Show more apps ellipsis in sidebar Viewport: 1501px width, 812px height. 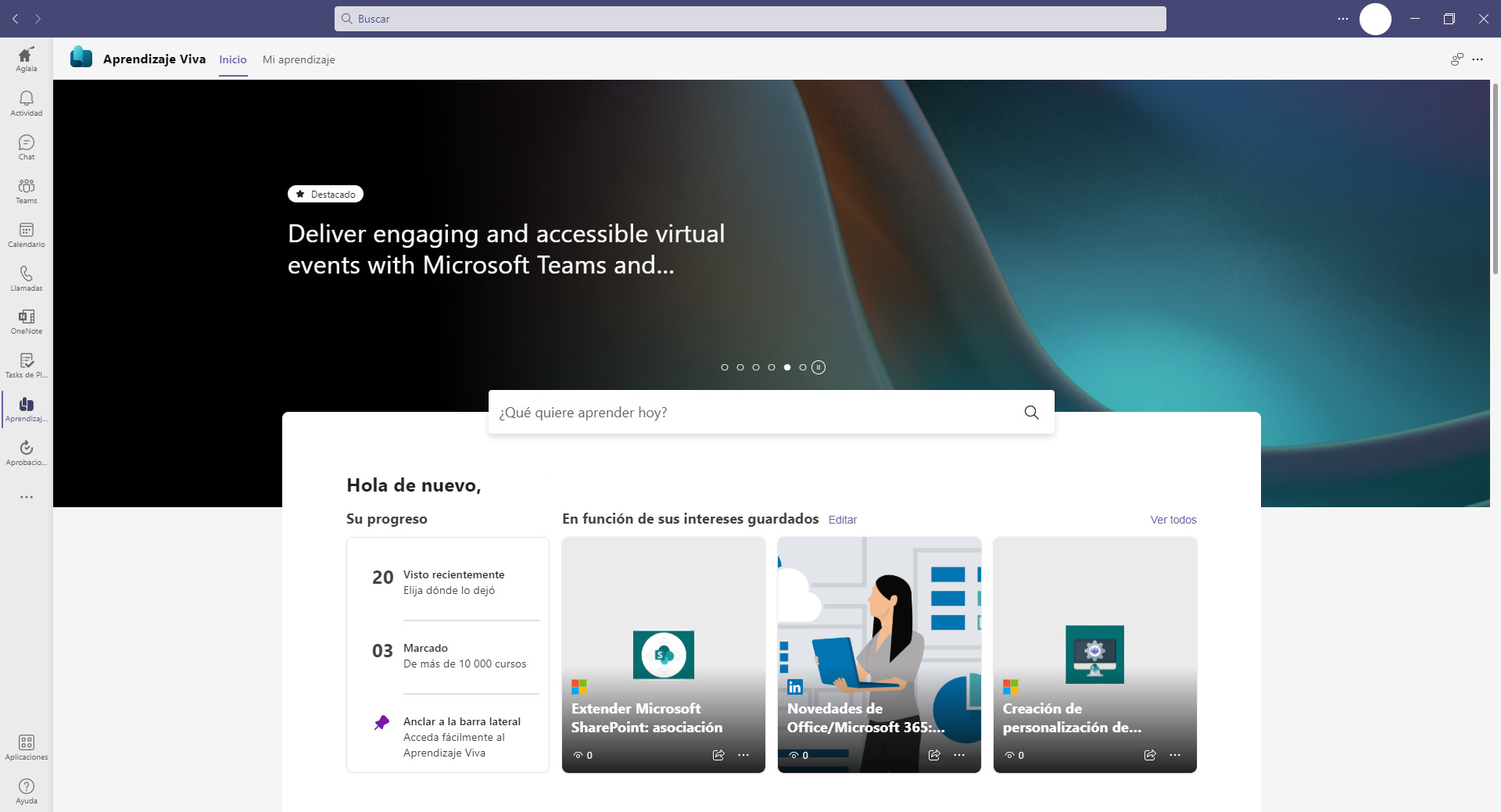pyautogui.click(x=26, y=497)
